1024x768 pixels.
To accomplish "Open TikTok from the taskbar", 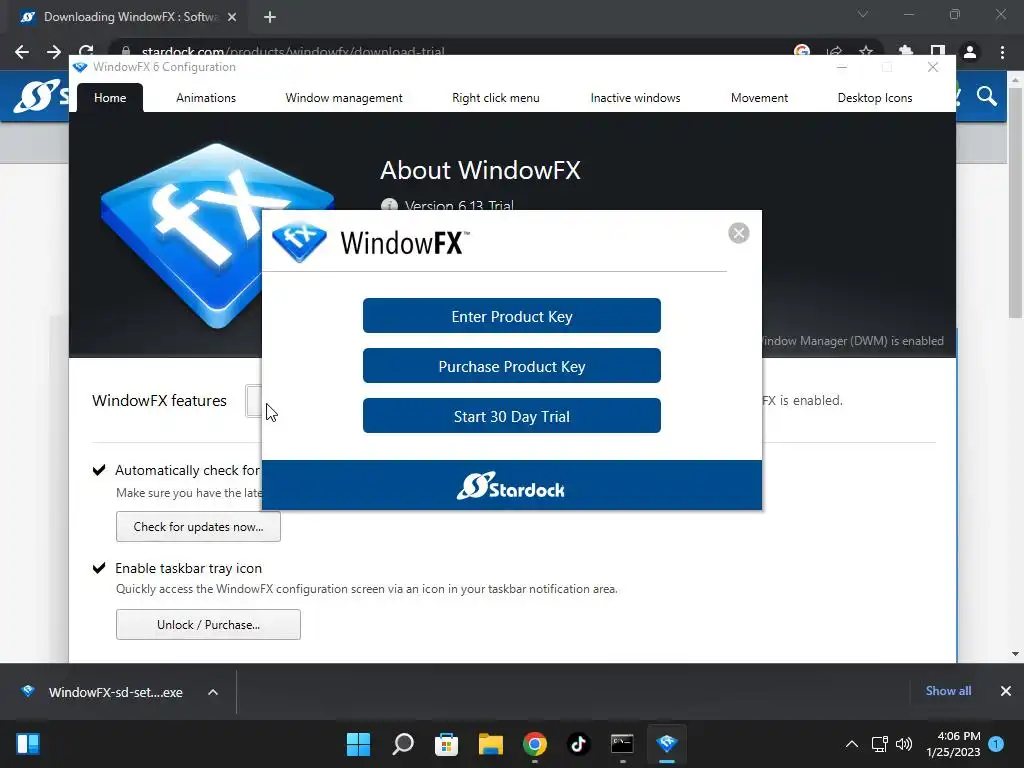I will (578, 744).
